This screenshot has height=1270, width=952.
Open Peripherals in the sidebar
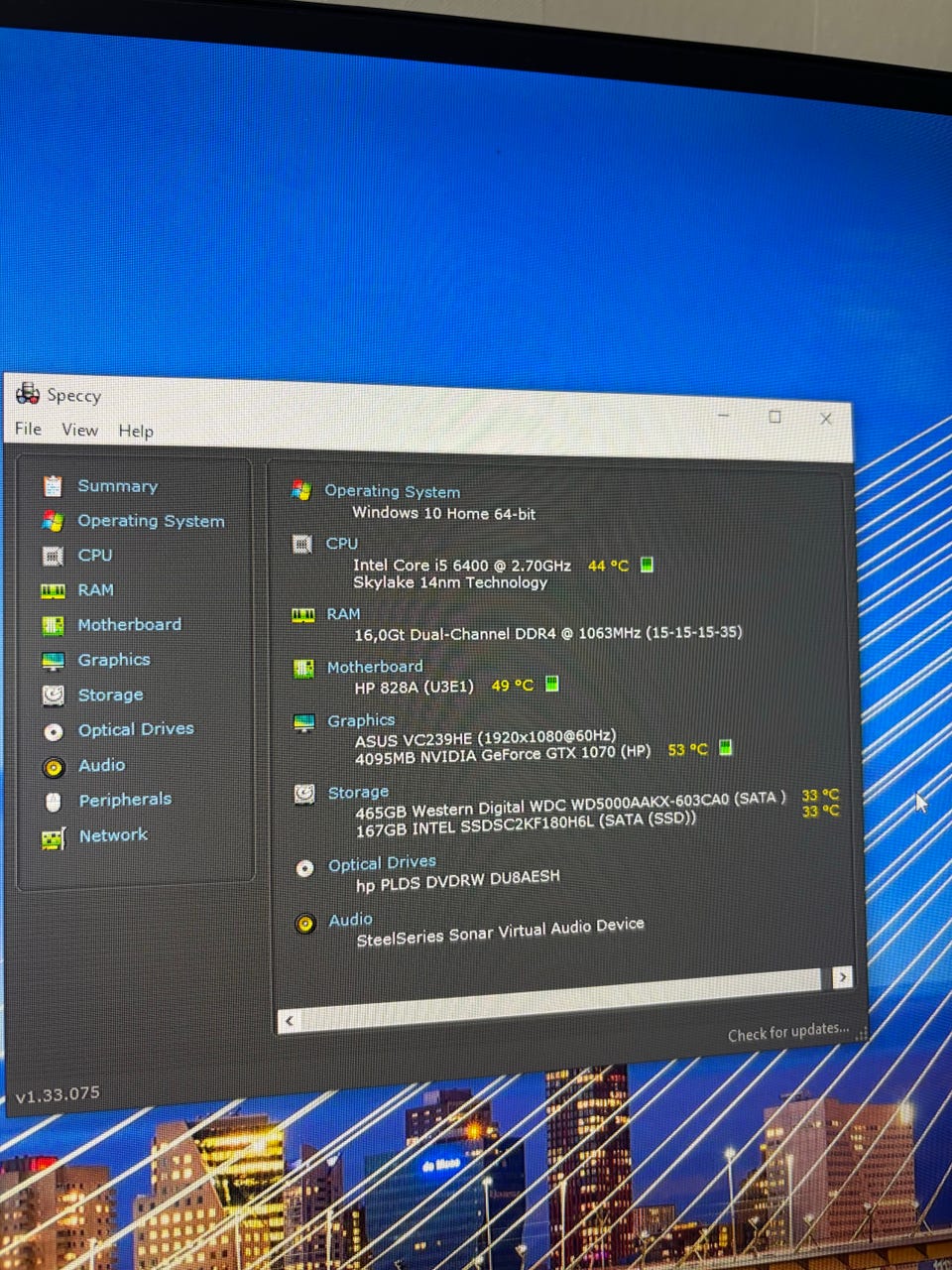coord(125,800)
